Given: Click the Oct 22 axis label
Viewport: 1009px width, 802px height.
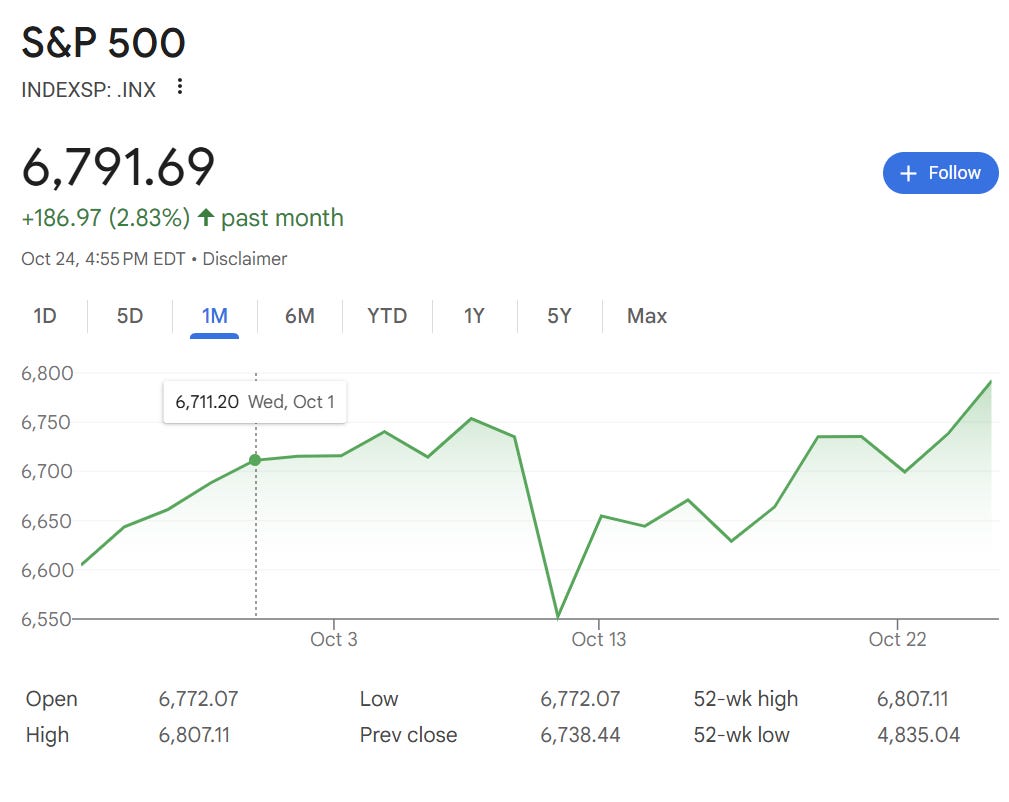Looking at the screenshot, I should 897,639.
